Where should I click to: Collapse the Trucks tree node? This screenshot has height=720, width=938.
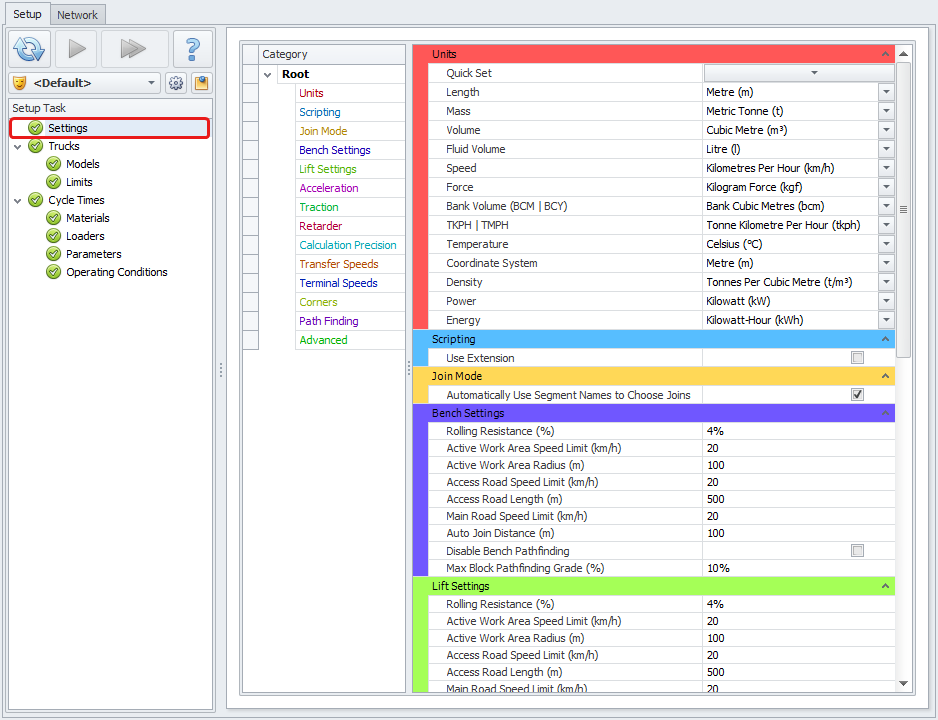point(20,146)
